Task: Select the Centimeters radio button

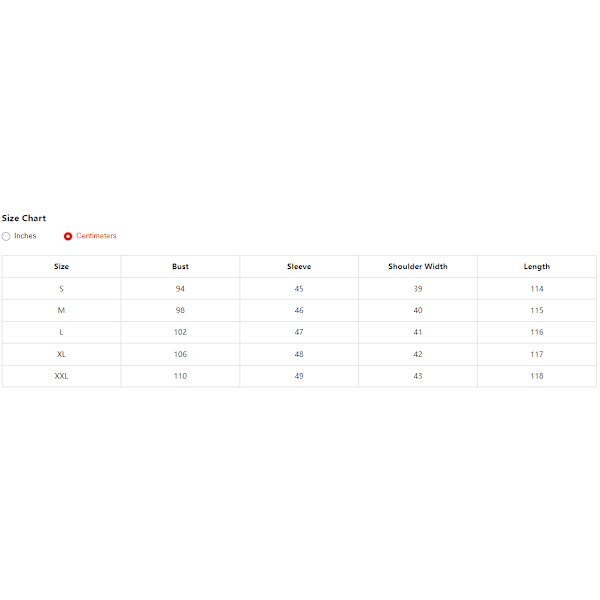Action: point(68,236)
